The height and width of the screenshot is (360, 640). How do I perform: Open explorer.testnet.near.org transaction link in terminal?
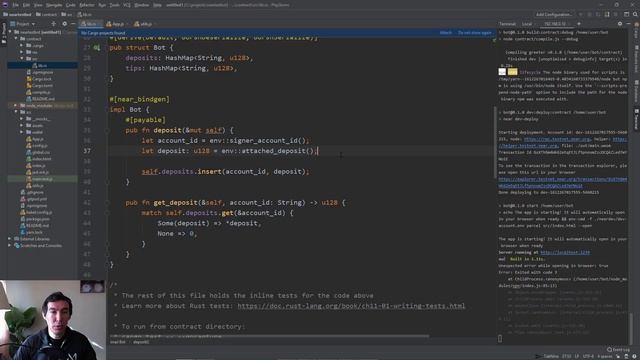[563, 182]
